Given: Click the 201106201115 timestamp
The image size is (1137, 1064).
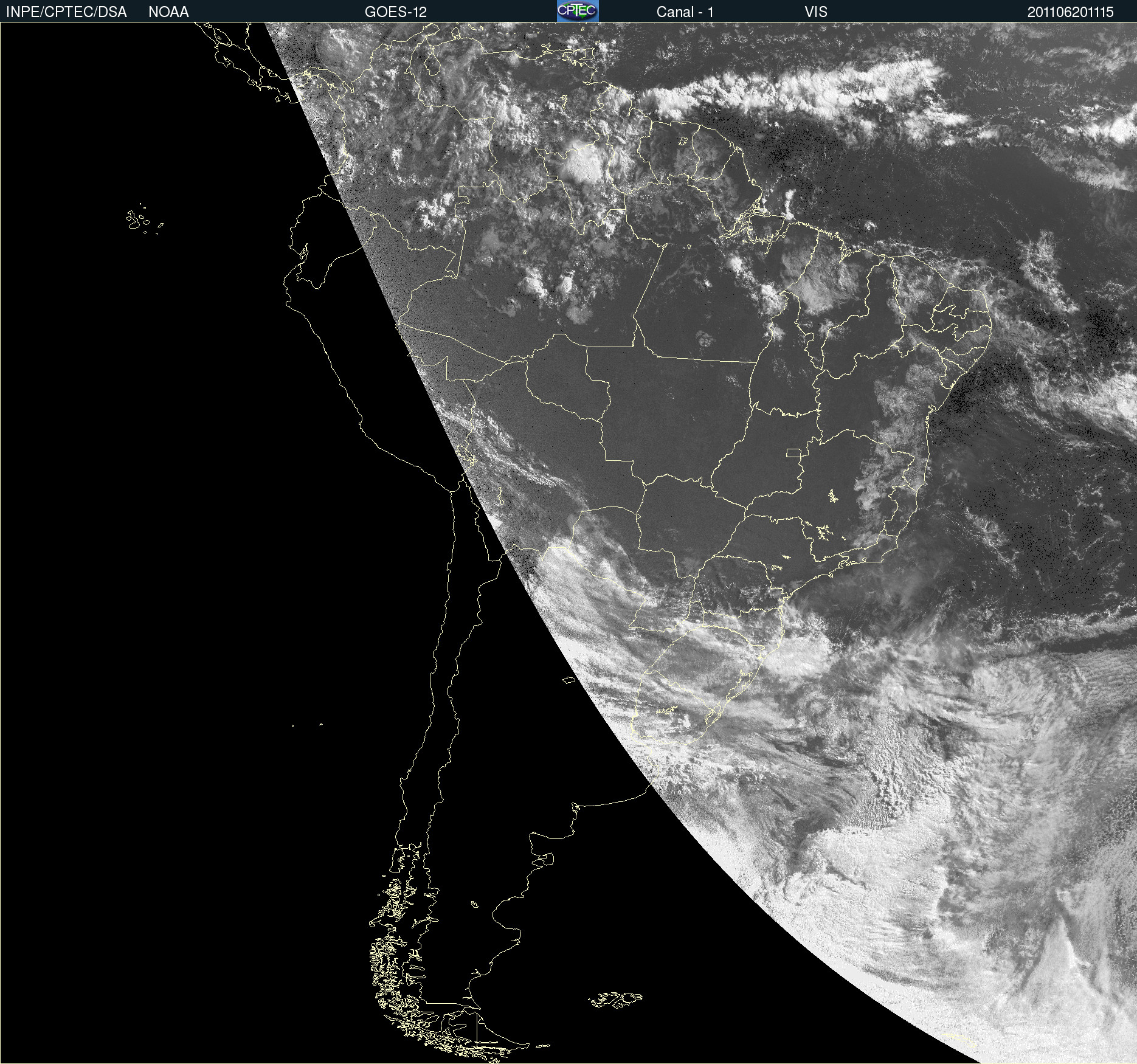Looking at the screenshot, I should [1070, 12].
